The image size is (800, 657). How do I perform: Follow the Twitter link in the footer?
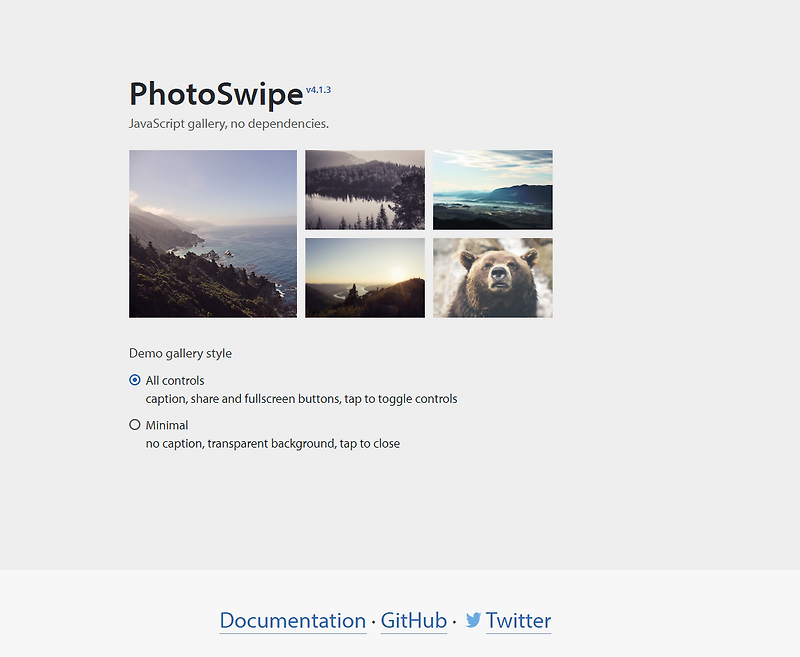(518, 620)
